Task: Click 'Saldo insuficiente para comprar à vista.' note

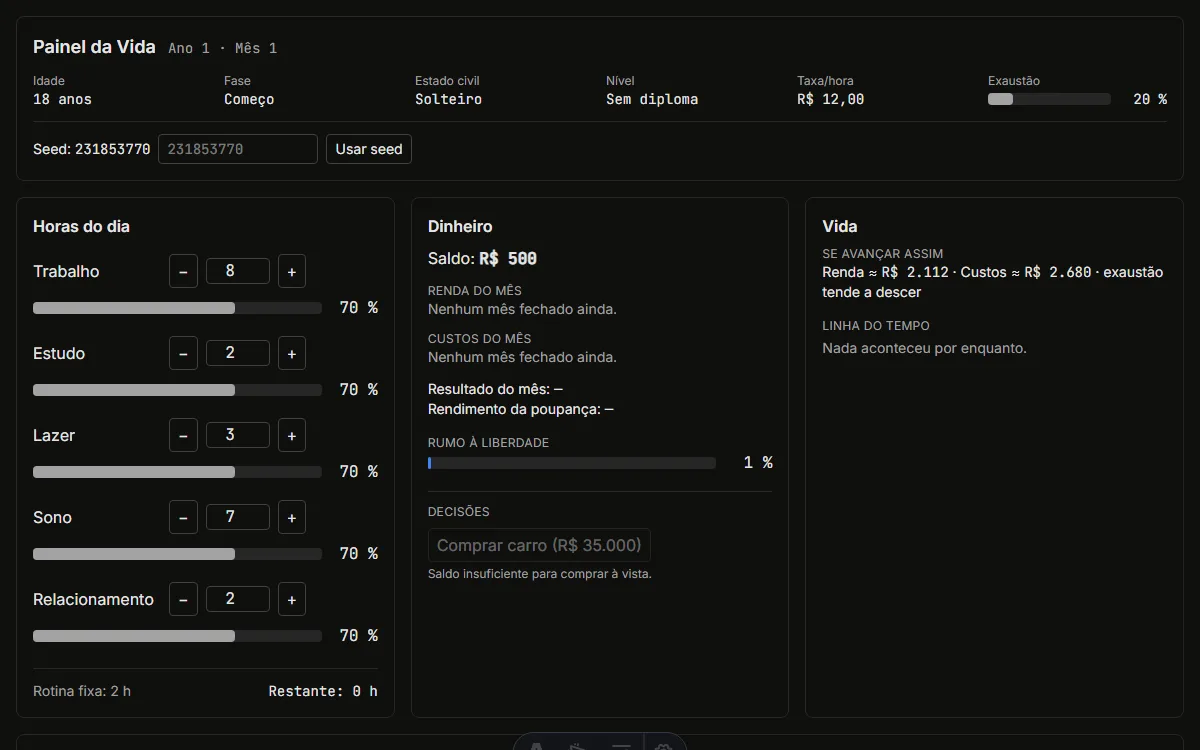Action: [x=540, y=574]
